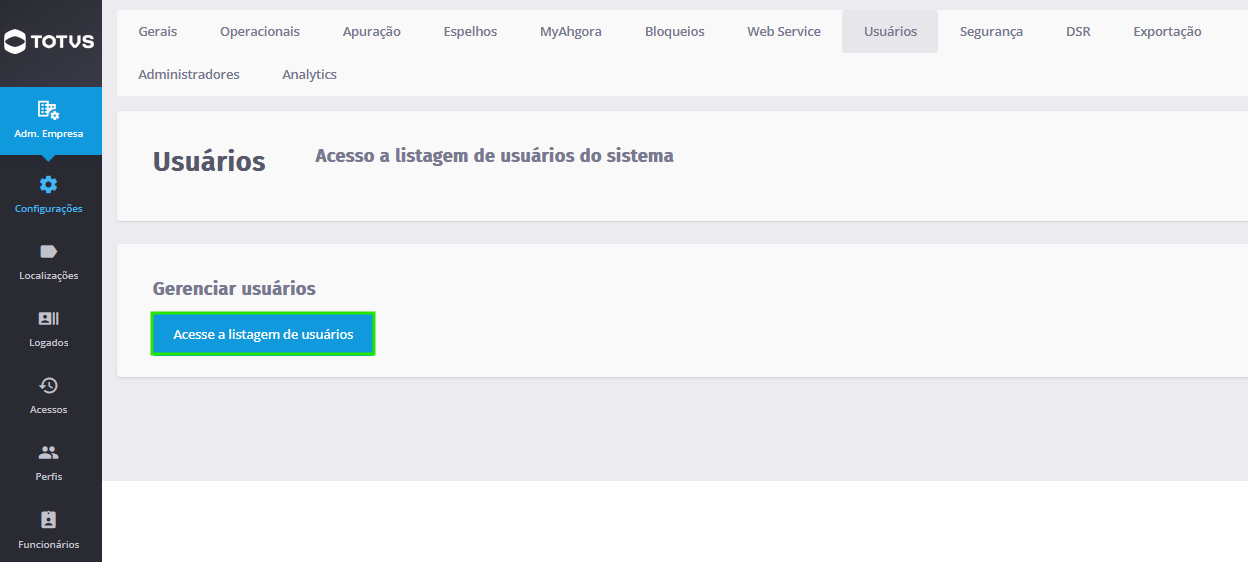Switch to the MyAhgora tab

point(571,31)
